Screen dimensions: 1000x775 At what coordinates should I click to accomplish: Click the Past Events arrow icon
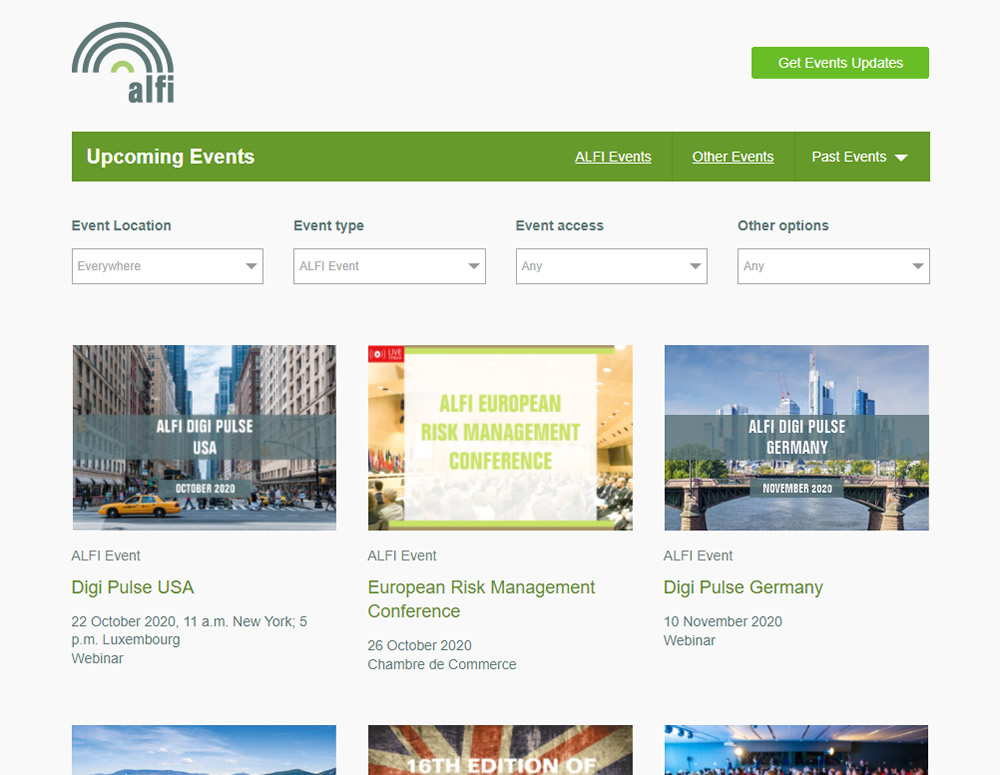point(901,158)
